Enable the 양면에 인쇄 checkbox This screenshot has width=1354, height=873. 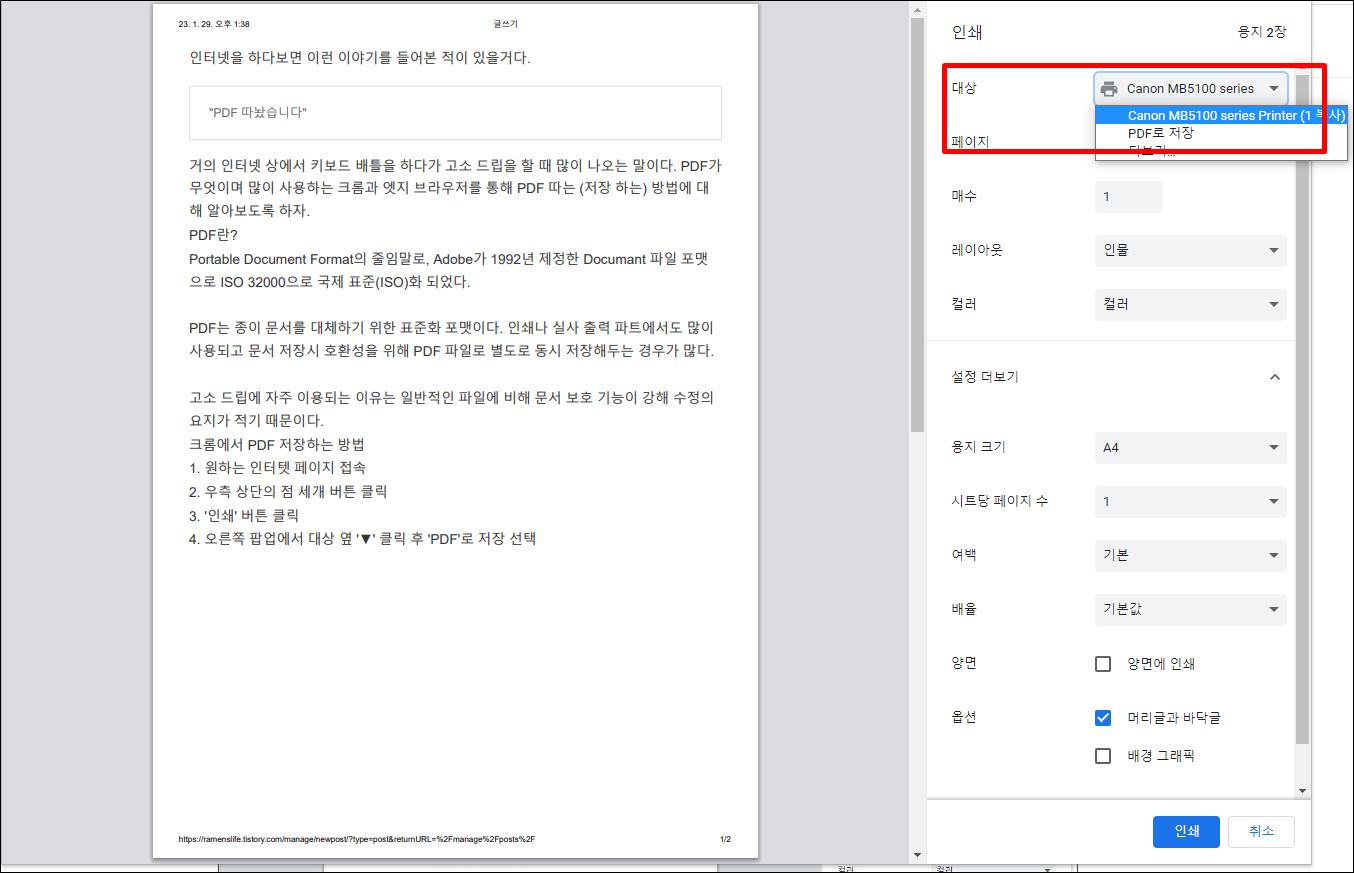1103,664
